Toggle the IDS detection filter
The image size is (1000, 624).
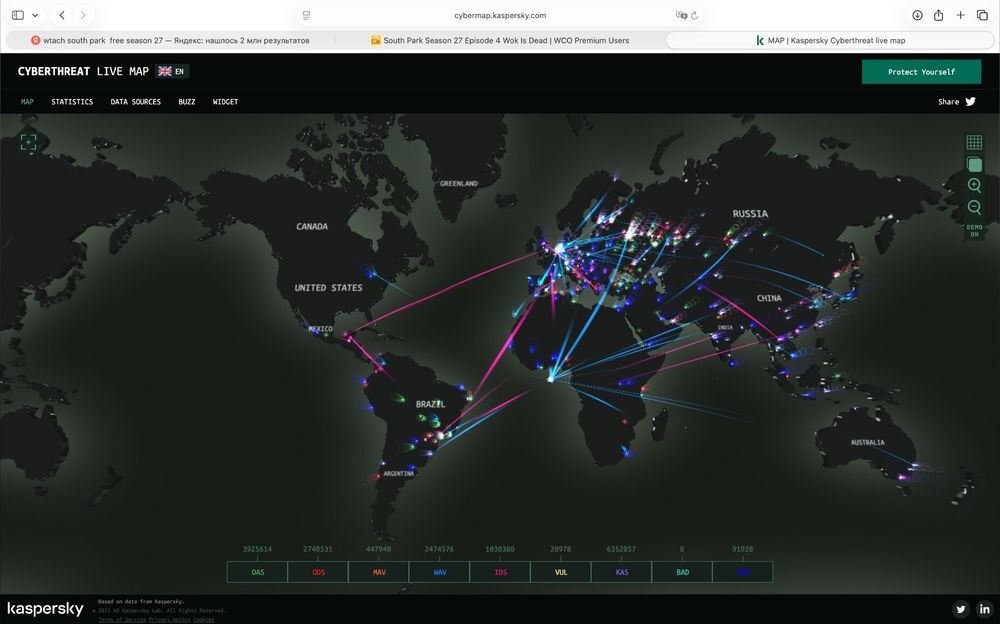pos(500,572)
